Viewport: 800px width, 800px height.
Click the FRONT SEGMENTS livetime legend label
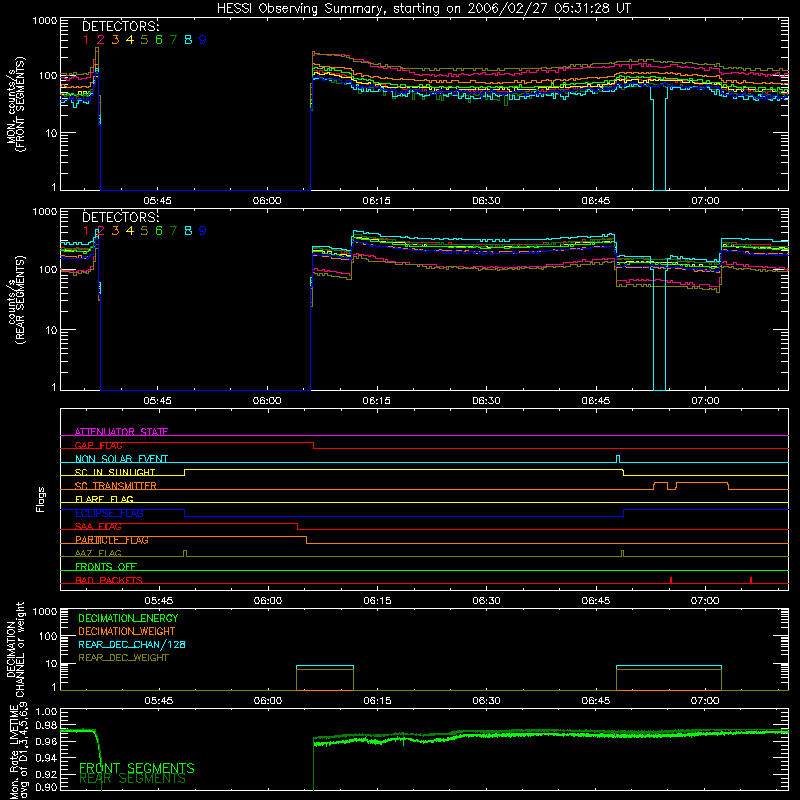pos(137,768)
